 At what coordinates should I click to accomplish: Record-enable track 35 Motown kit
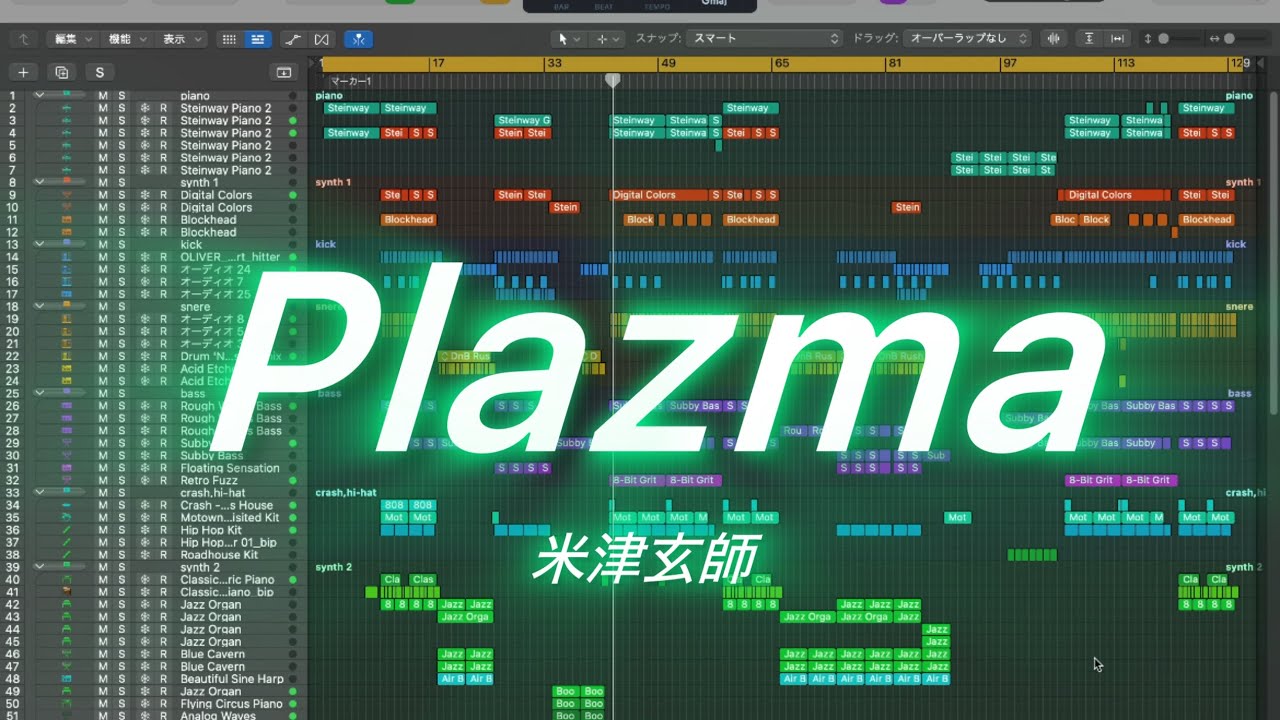tap(163, 518)
